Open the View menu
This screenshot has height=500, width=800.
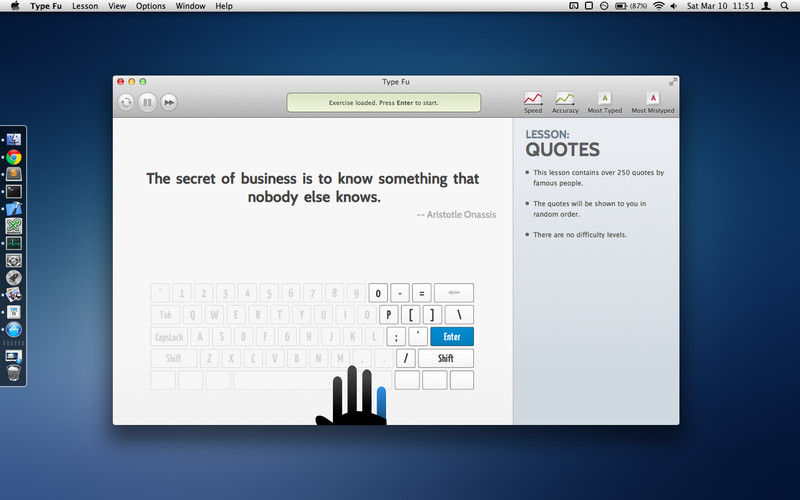coord(117,6)
